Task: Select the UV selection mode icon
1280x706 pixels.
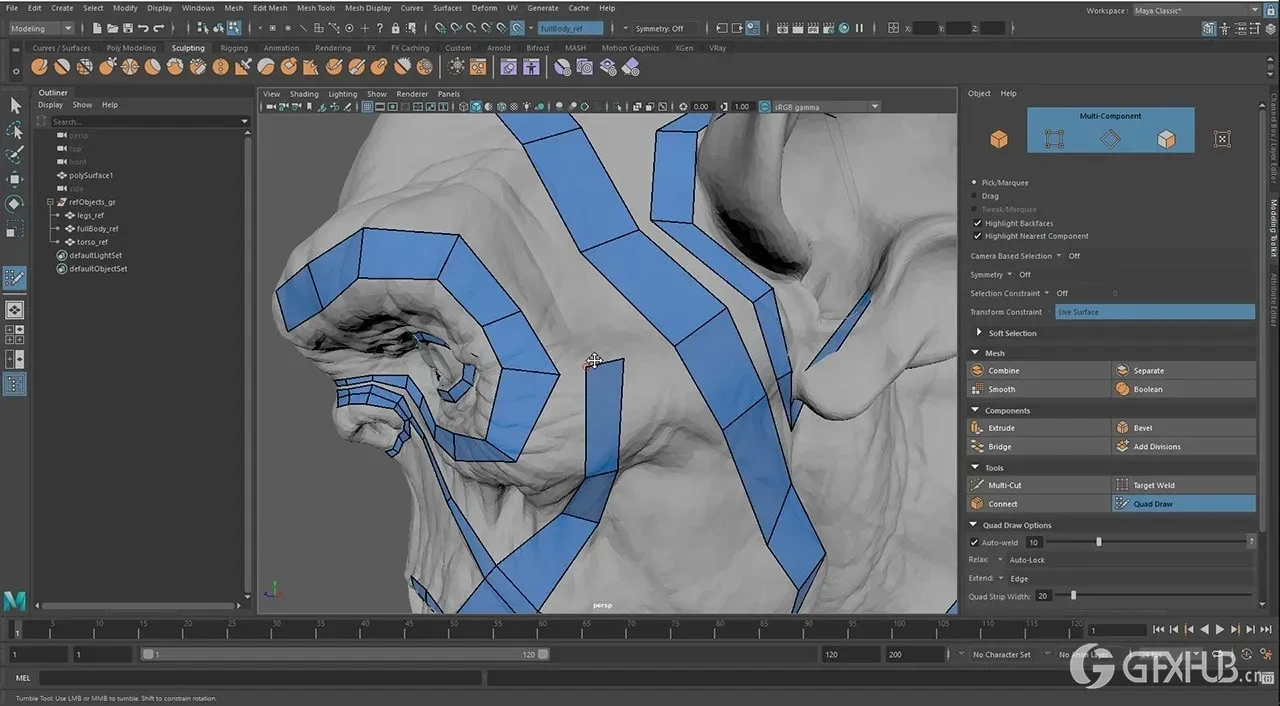Action: 1222,140
